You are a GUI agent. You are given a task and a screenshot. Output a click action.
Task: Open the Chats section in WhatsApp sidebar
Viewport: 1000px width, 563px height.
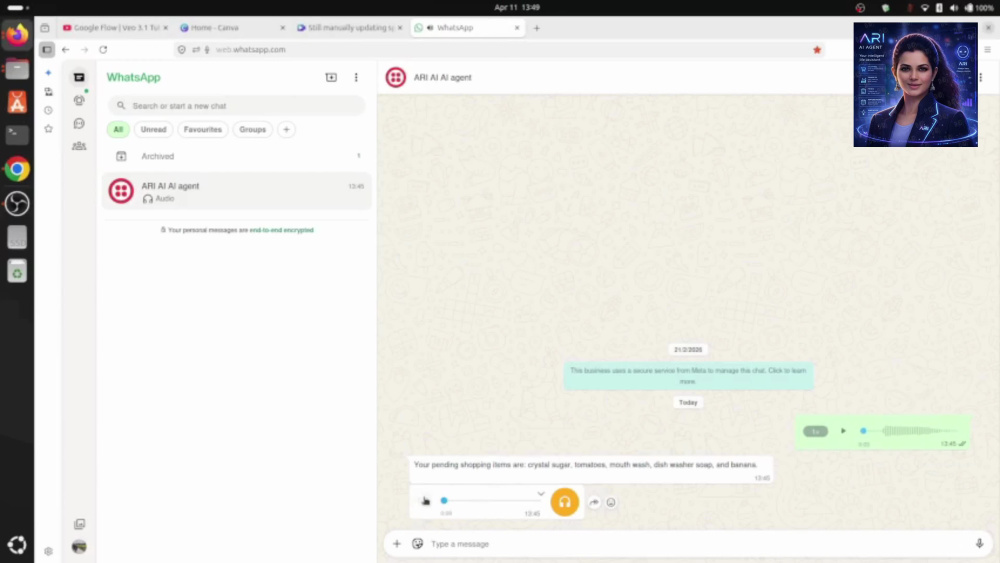79,77
